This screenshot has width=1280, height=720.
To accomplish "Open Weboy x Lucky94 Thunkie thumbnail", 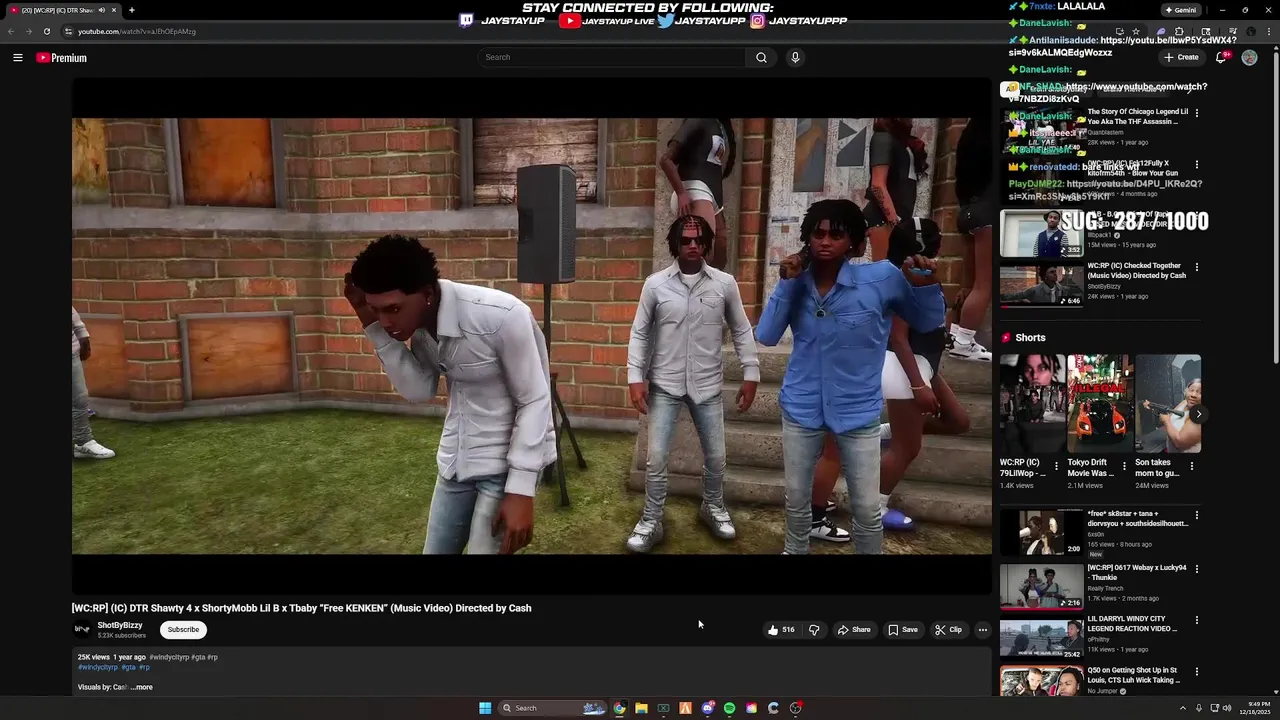I will 1041,585.
